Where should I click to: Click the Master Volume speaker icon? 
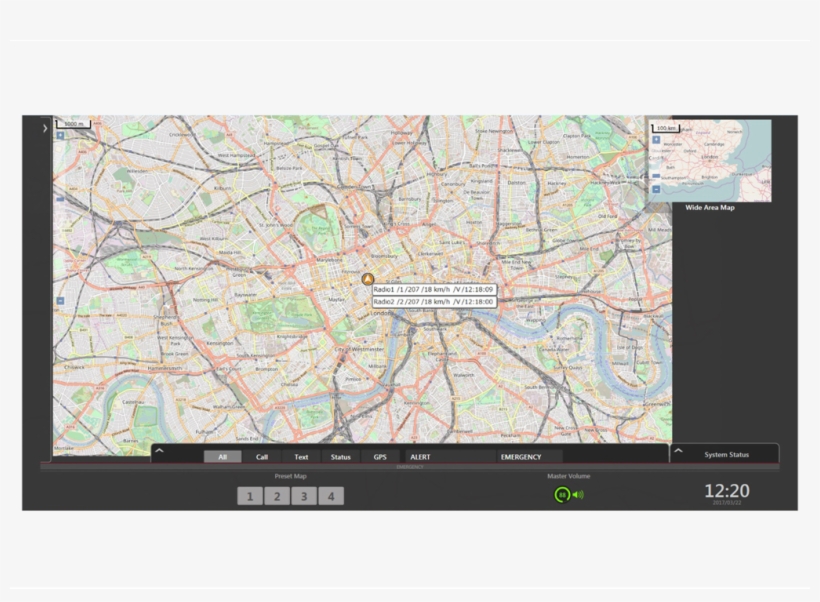[578, 495]
